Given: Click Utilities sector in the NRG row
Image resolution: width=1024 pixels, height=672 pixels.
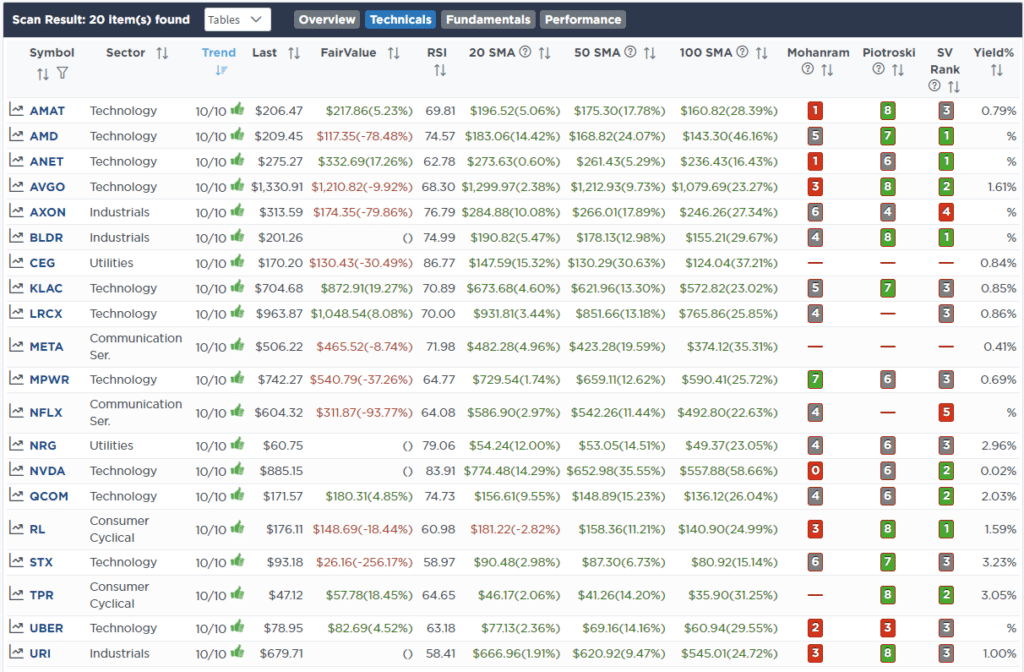Looking at the screenshot, I should 112,445.
